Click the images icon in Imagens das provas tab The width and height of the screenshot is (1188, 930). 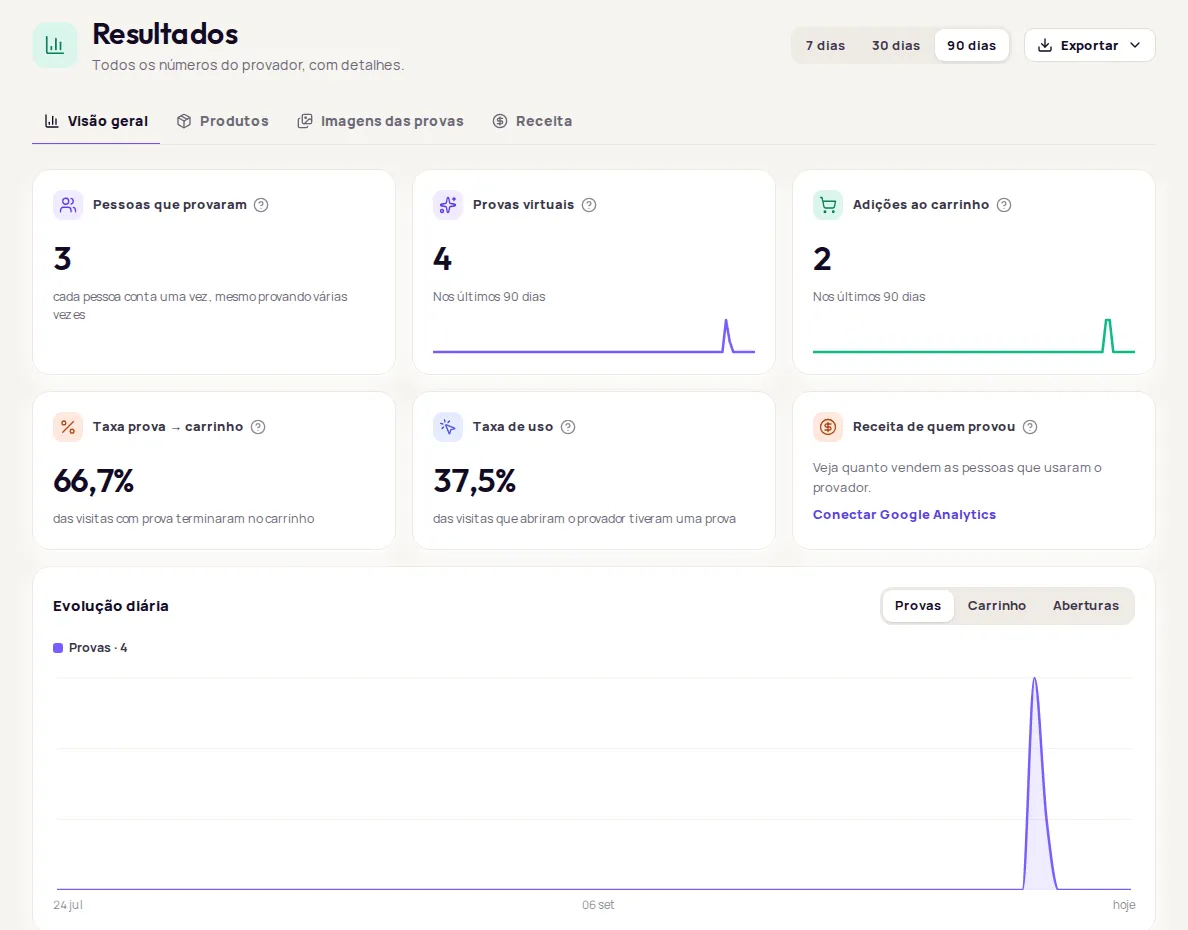(305, 121)
